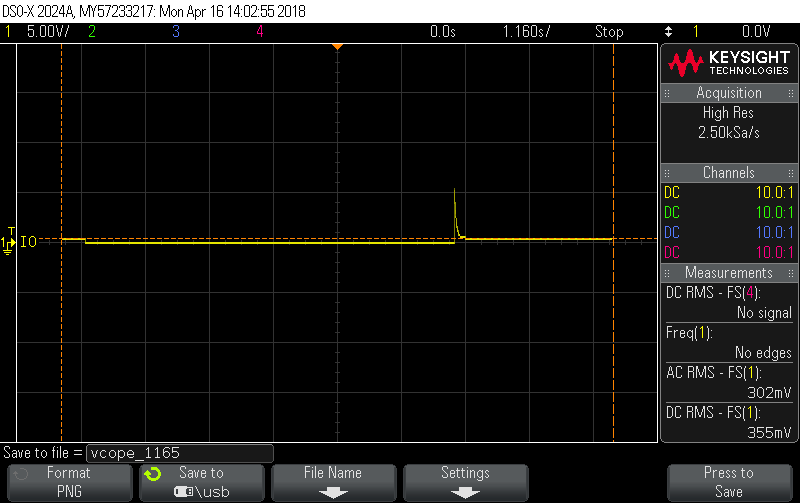The height and width of the screenshot is (503, 800).
Task: Click the faded arrow icon on Format
Action: point(20,474)
